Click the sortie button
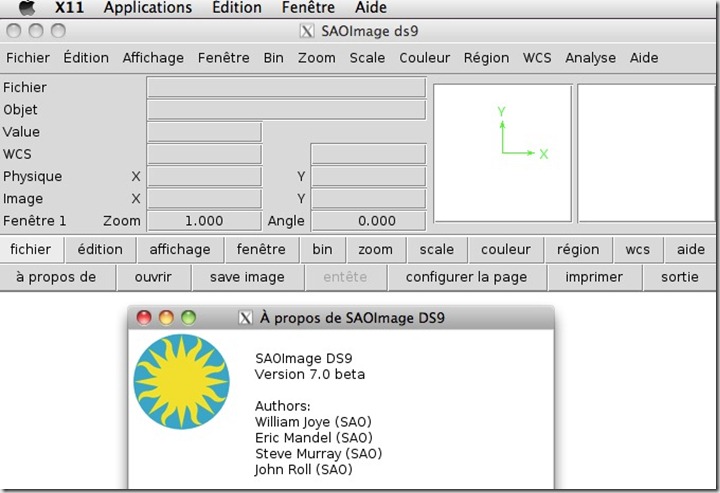This screenshot has height=493, width=720. click(680, 277)
